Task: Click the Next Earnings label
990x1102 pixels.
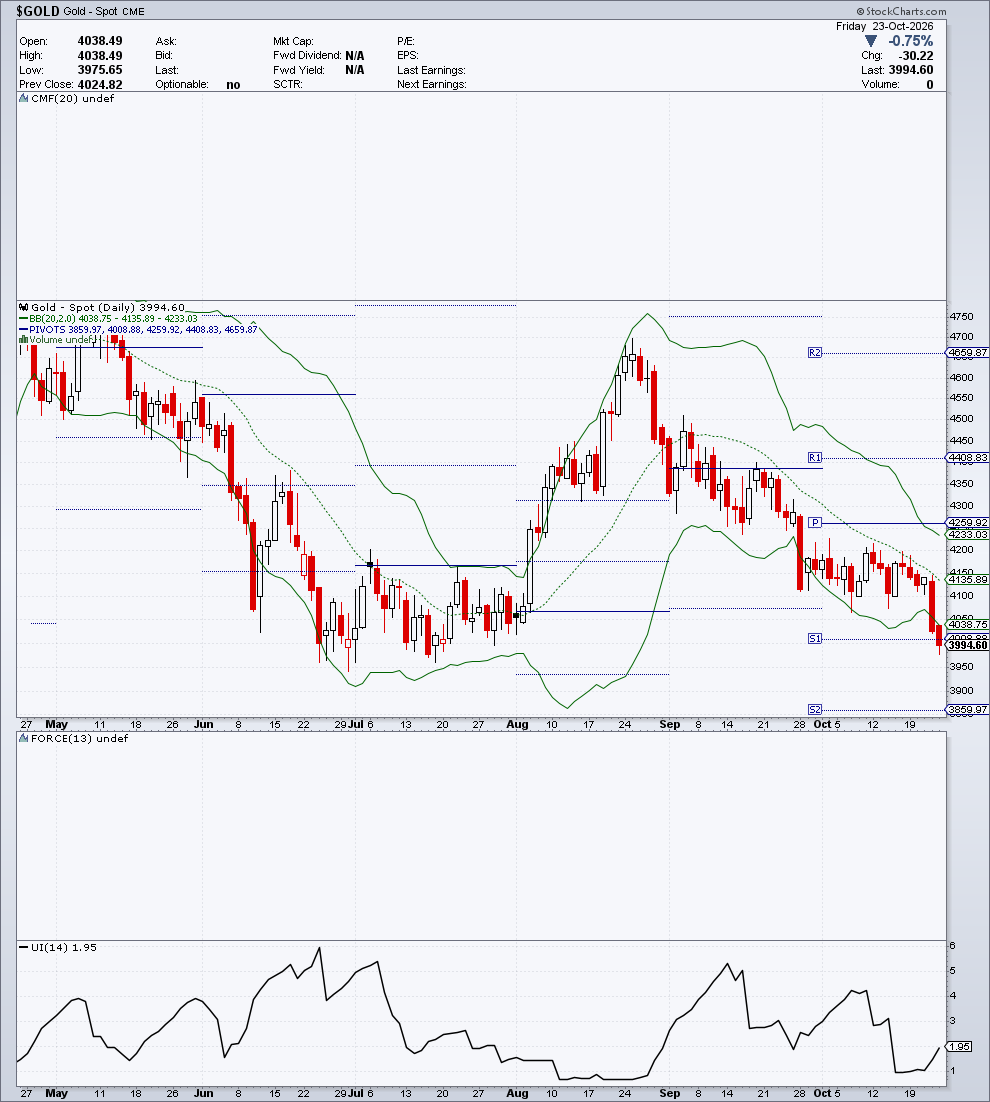Action: coord(431,84)
